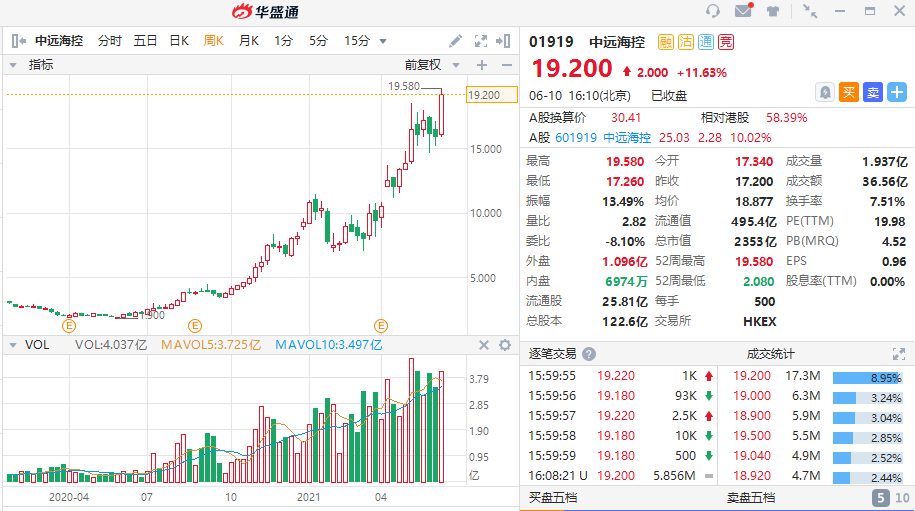Click the 沽 short-sell tag icon

686,42
